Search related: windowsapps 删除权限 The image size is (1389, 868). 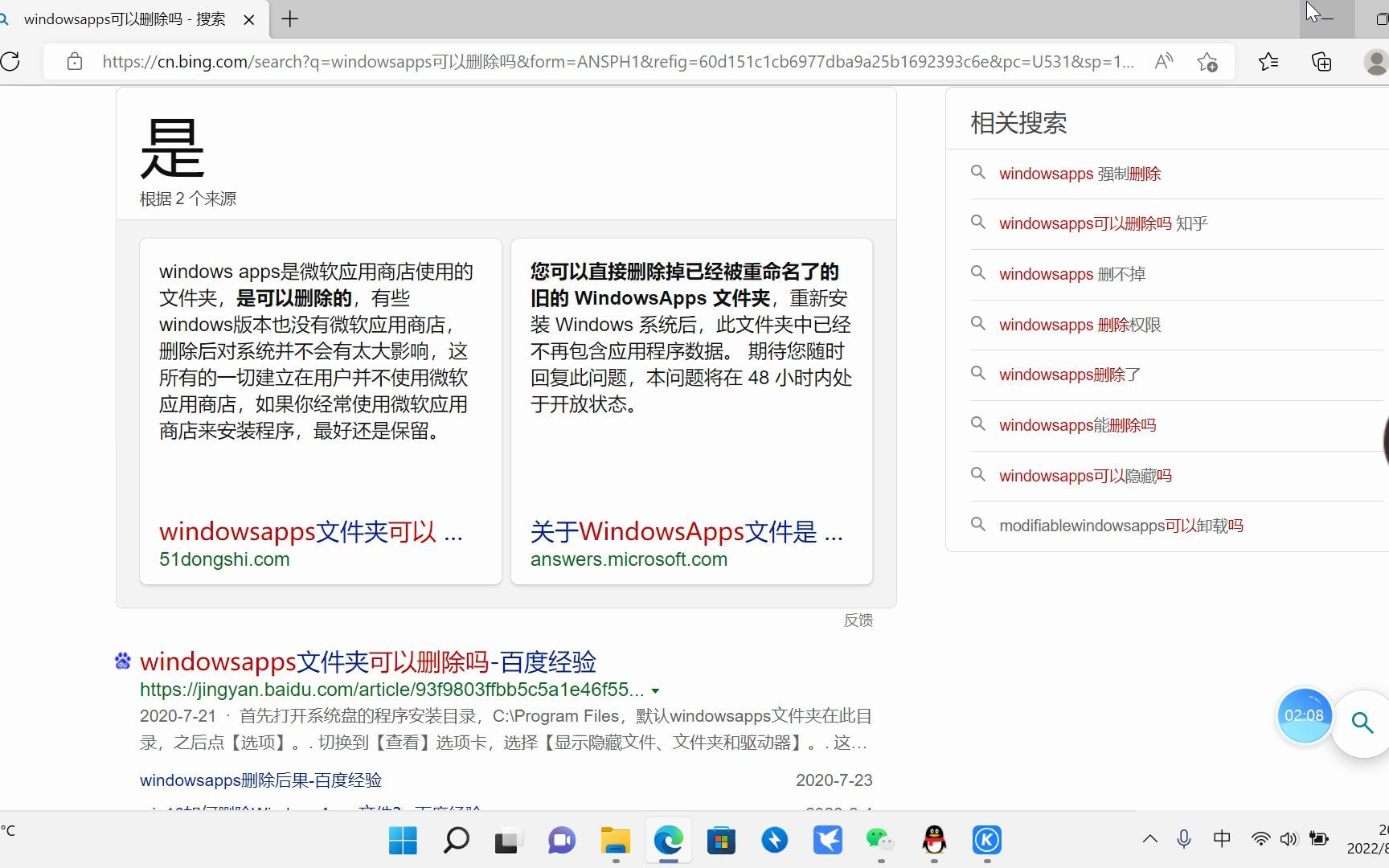click(x=1080, y=325)
